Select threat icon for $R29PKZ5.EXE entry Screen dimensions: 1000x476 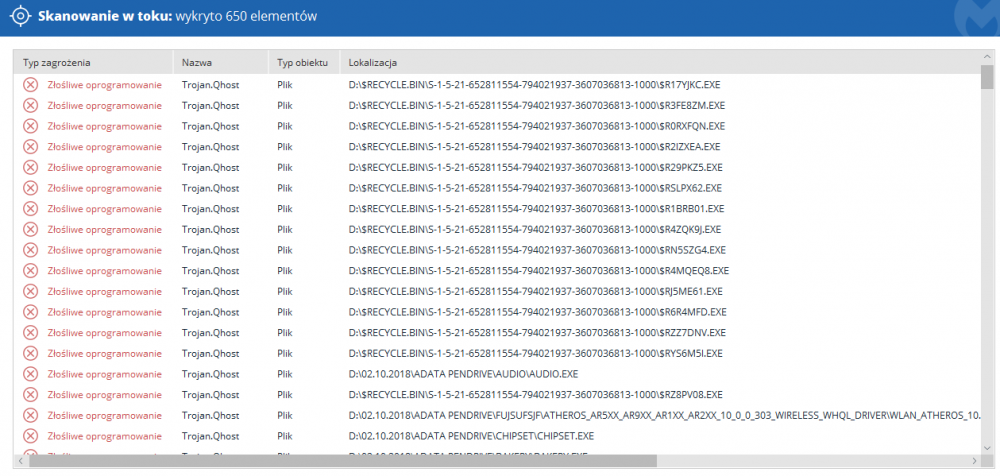[x=30, y=167]
